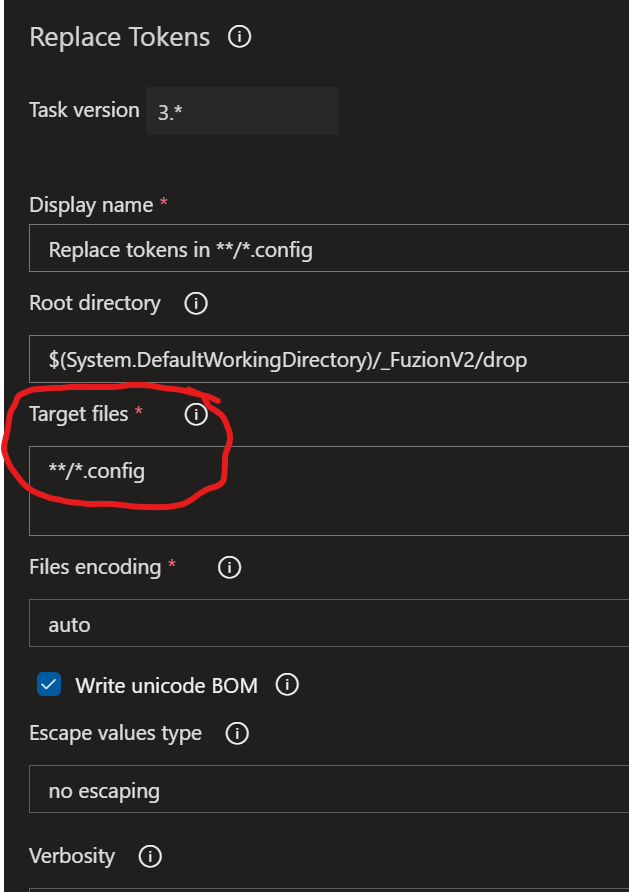Uncheck the Write unicode BOM checkbox
This screenshot has height=892, width=629.
click(x=51, y=685)
